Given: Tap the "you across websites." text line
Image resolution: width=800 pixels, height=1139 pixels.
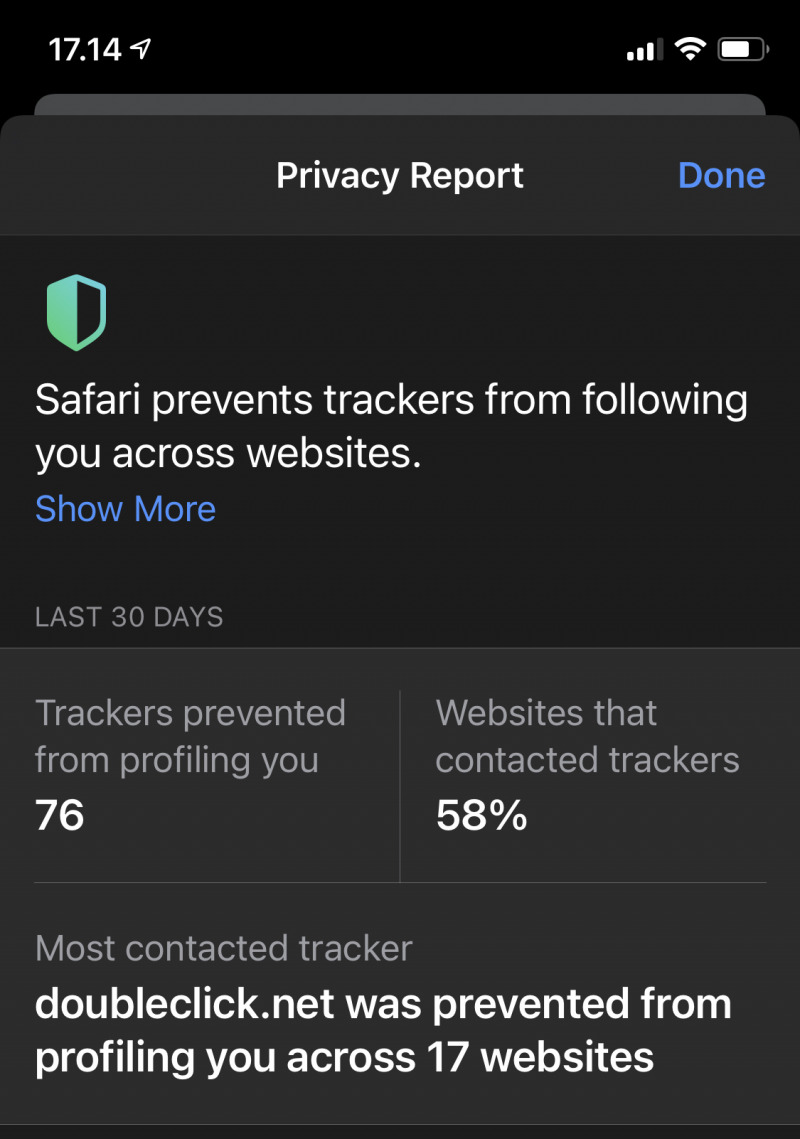Looking at the screenshot, I should pos(228,454).
